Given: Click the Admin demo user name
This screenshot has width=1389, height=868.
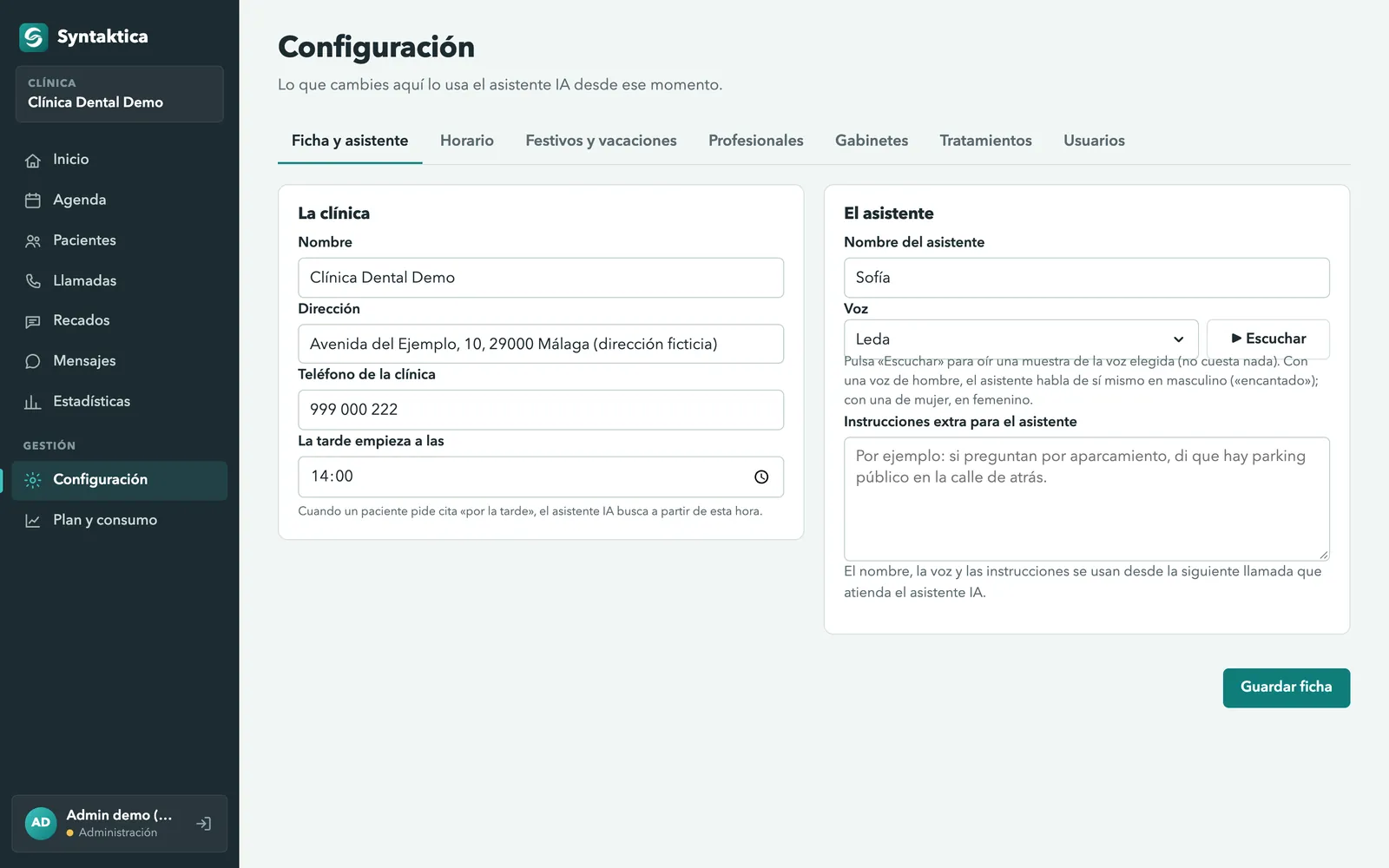Looking at the screenshot, I should [119, 815].
